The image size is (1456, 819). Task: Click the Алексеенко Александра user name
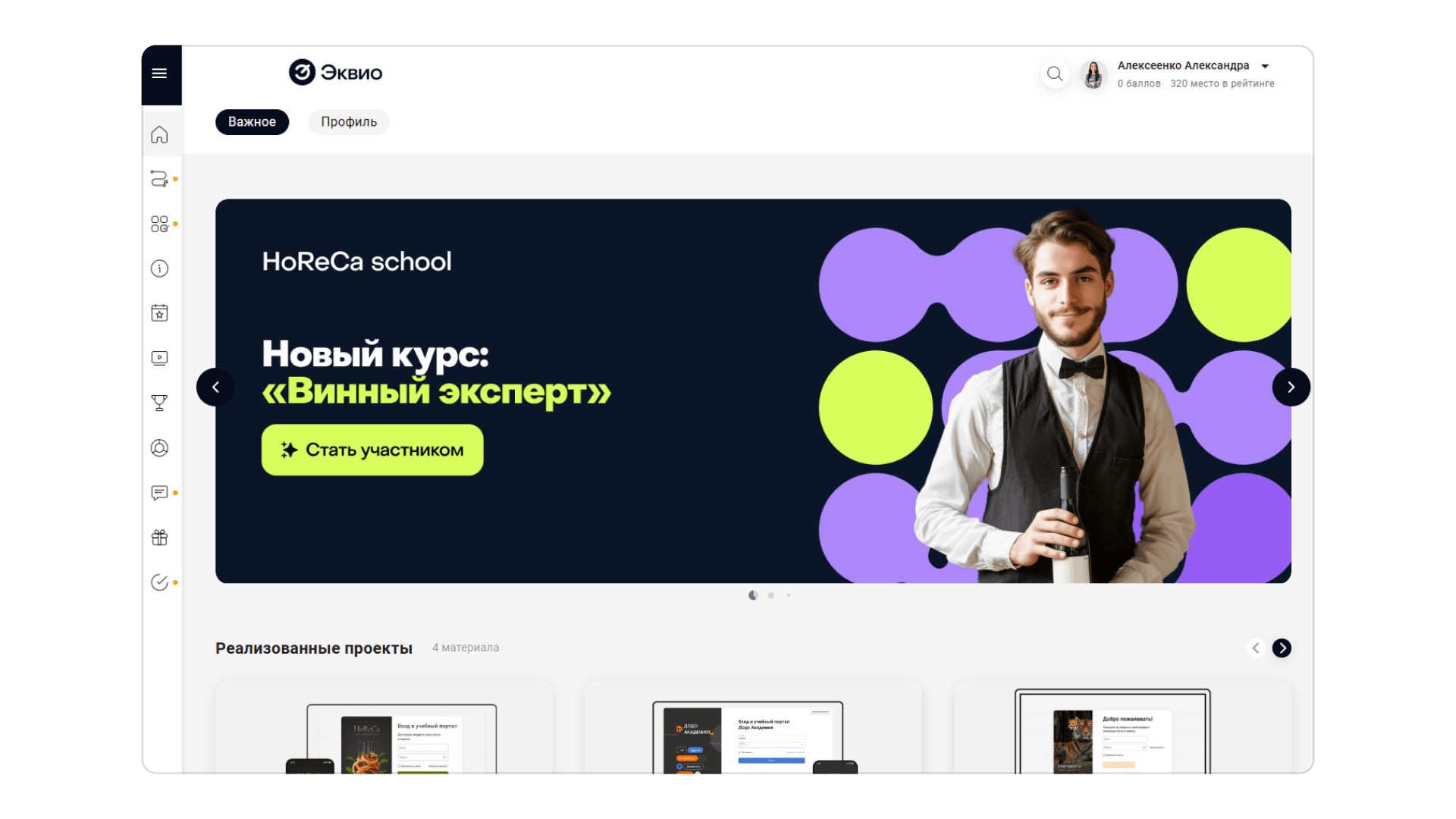[x=1183, y=65]
